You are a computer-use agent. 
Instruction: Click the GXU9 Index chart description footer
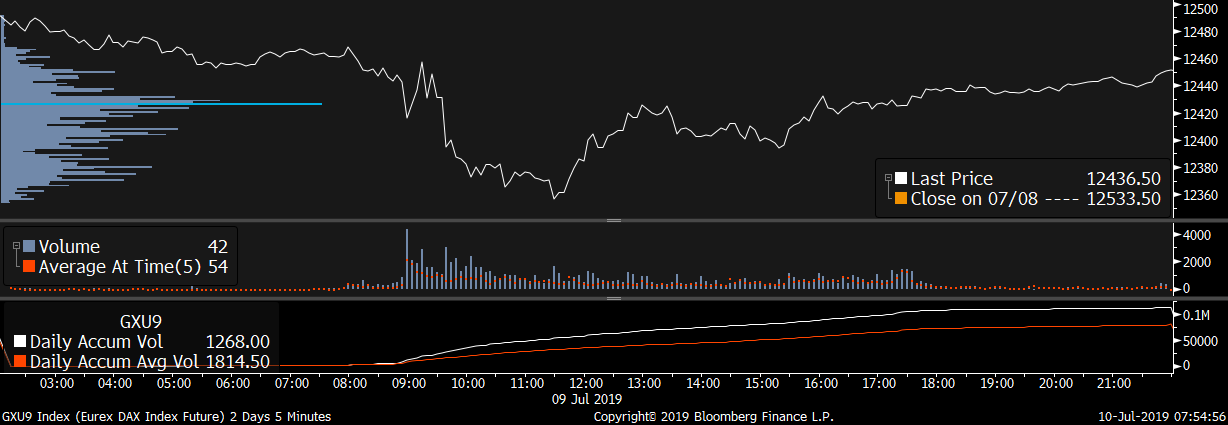click(166, 416)
